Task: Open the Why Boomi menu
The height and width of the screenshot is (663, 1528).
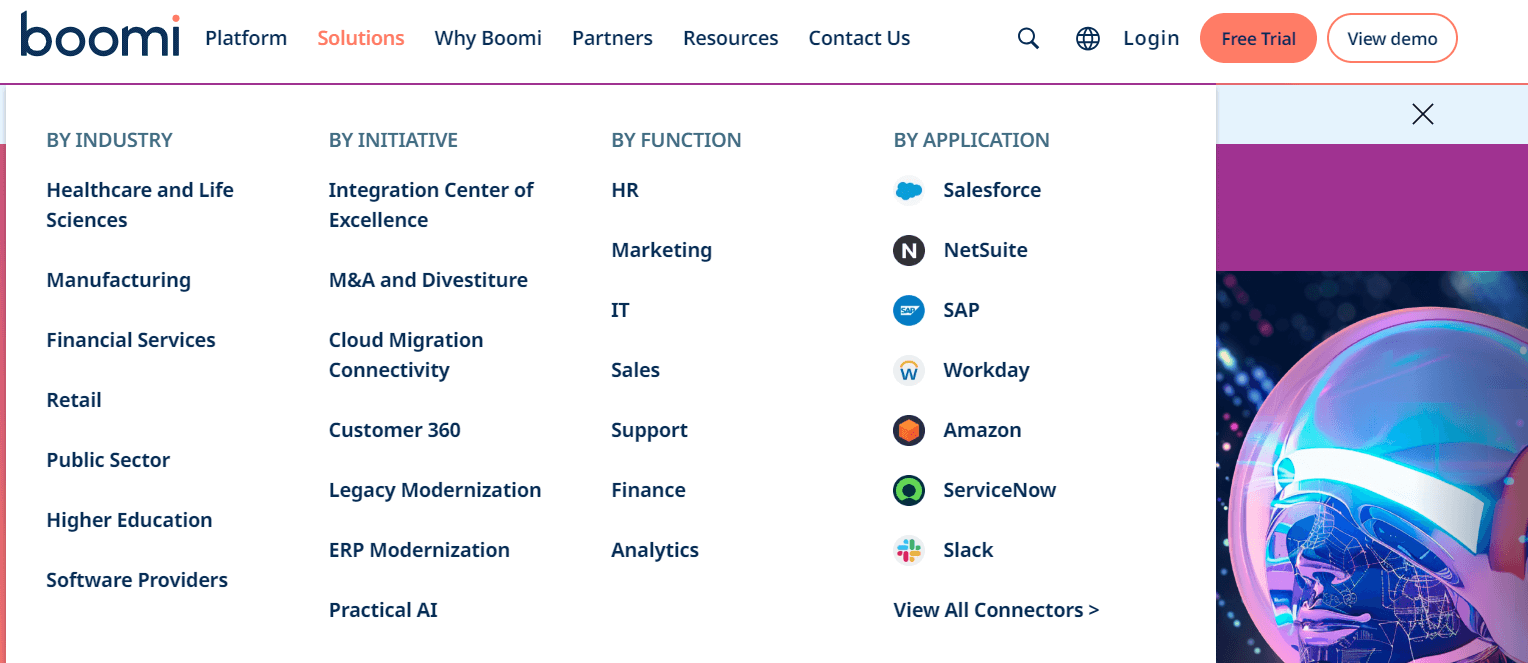Action: pyautogui.click(x=488, y=38)
